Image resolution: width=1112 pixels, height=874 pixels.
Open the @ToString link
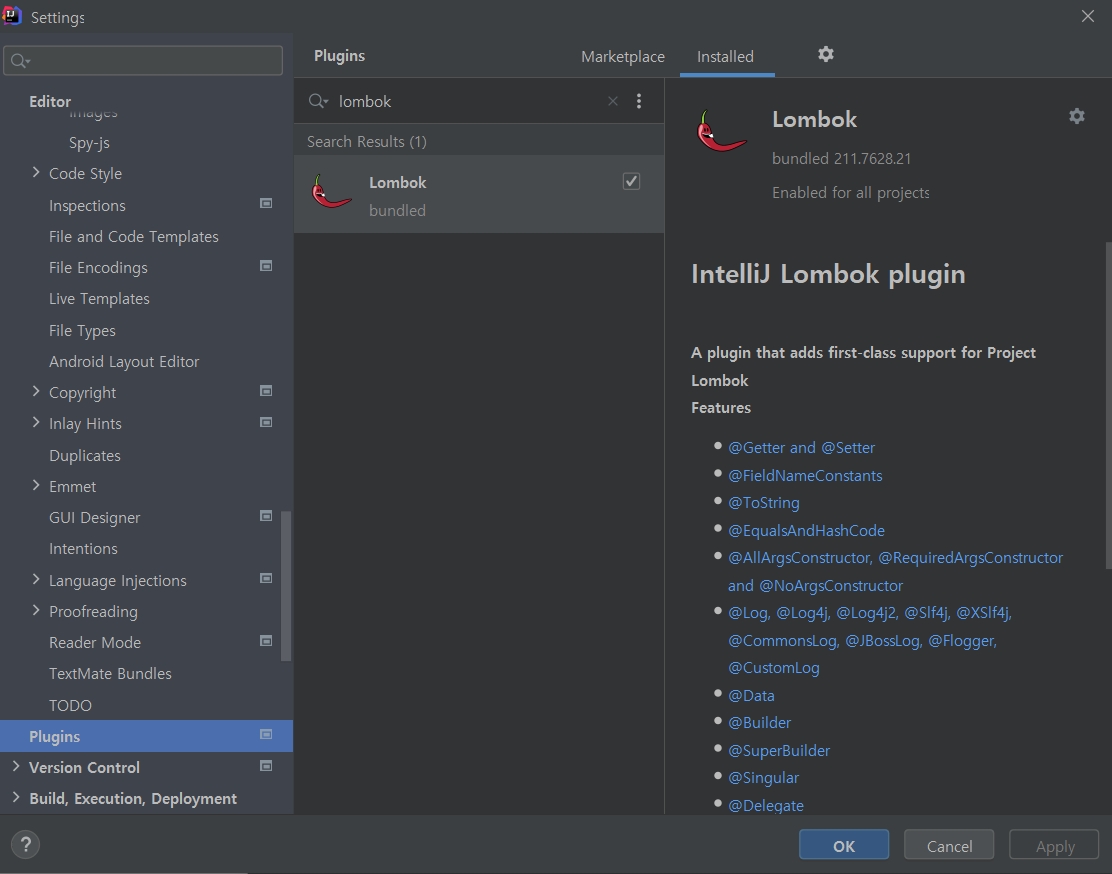[764, 503]
